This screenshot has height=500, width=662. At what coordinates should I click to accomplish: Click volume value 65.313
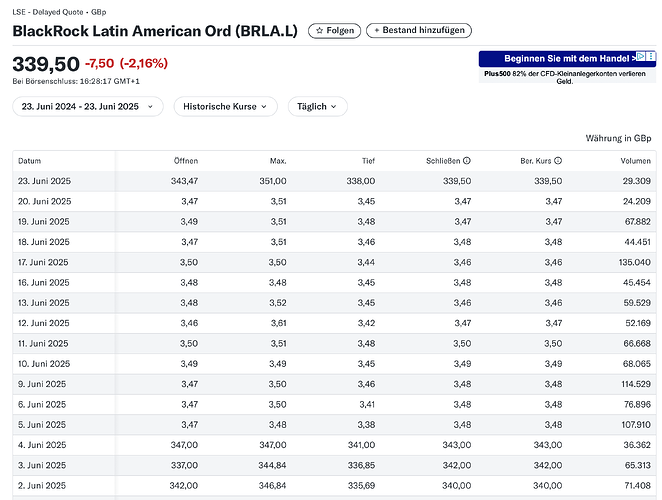tap(638, 465)
